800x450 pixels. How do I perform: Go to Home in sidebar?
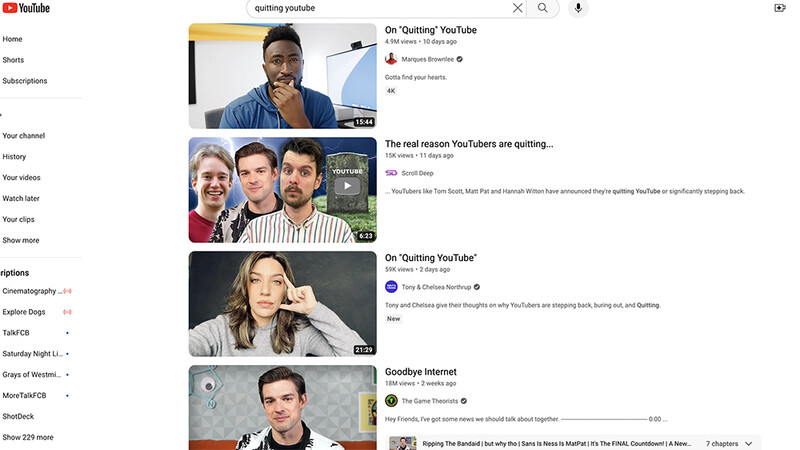coord(12,39)
